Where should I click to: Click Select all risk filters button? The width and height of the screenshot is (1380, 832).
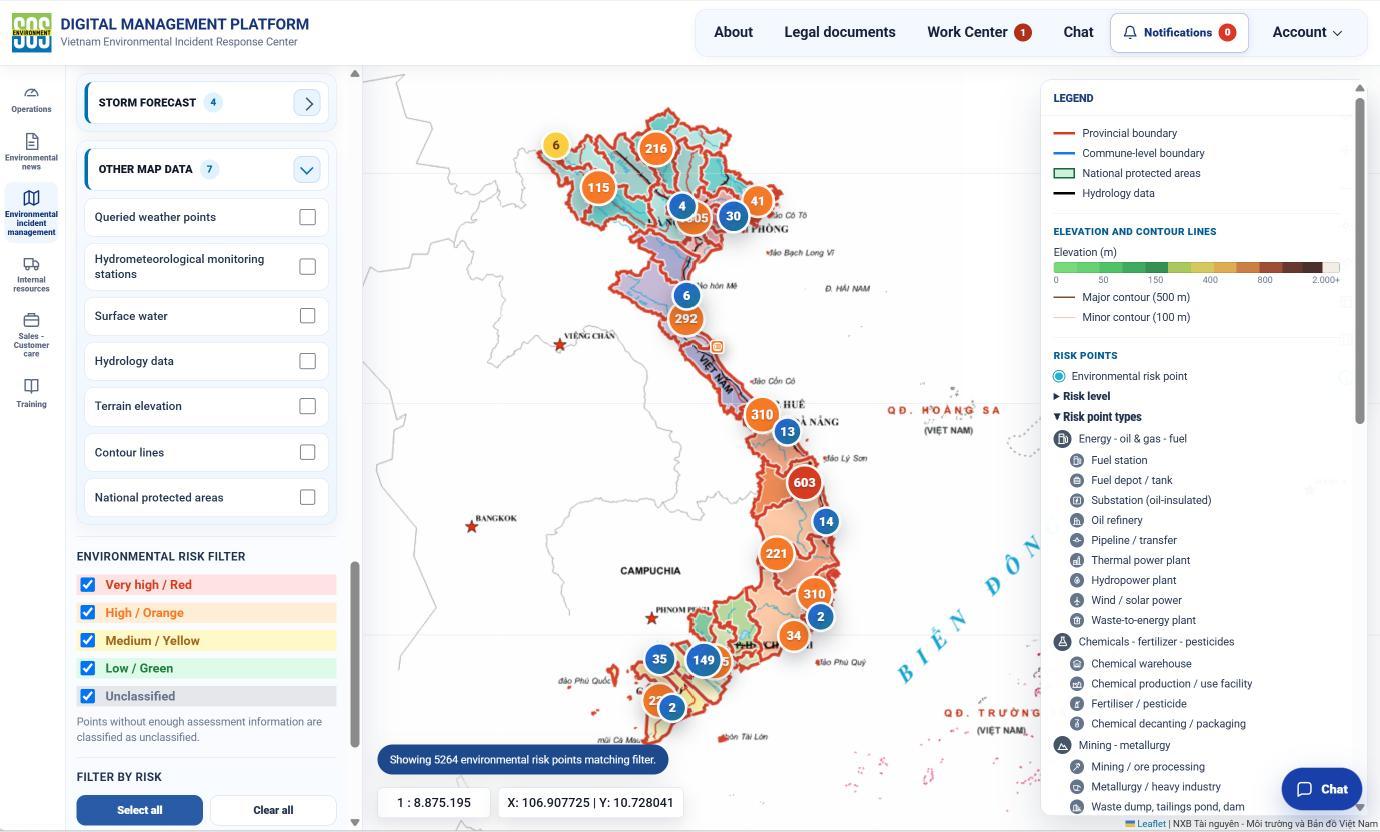point(140,810)
